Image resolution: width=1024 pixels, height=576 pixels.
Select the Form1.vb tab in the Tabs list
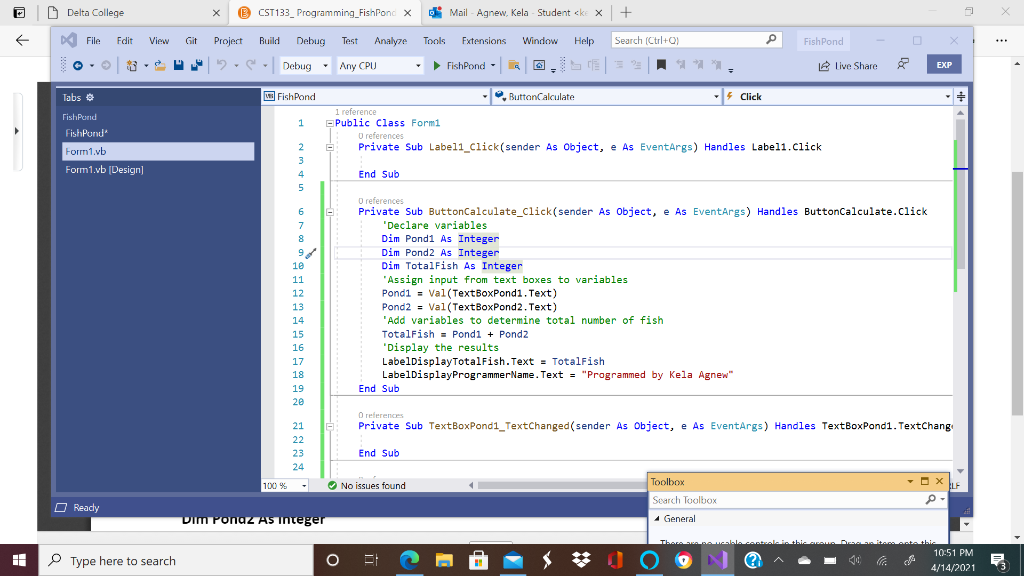158,152
